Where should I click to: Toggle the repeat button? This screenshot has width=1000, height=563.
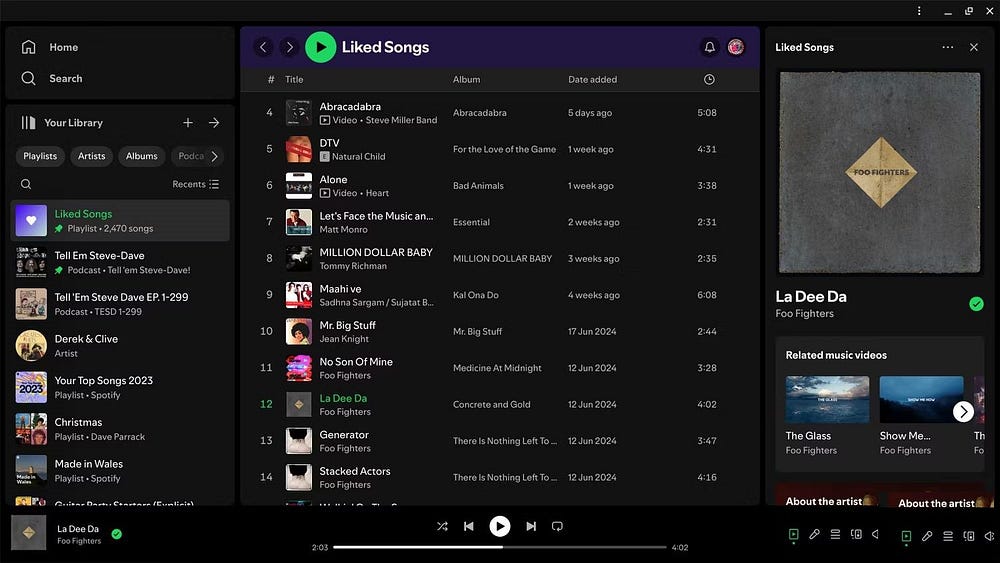click(x=558, y=526)
